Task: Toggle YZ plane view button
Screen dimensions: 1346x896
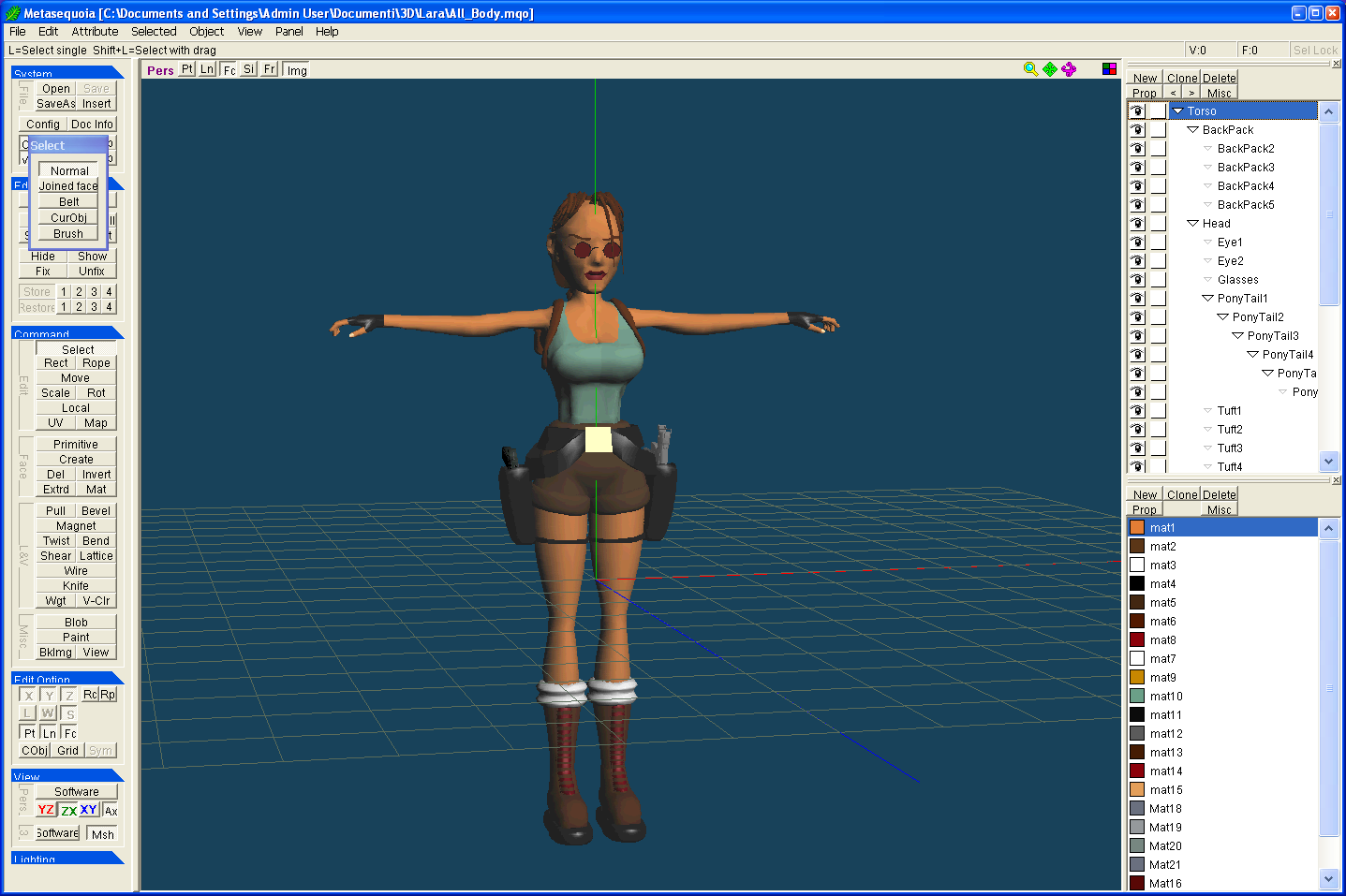Action: point(46,810)
